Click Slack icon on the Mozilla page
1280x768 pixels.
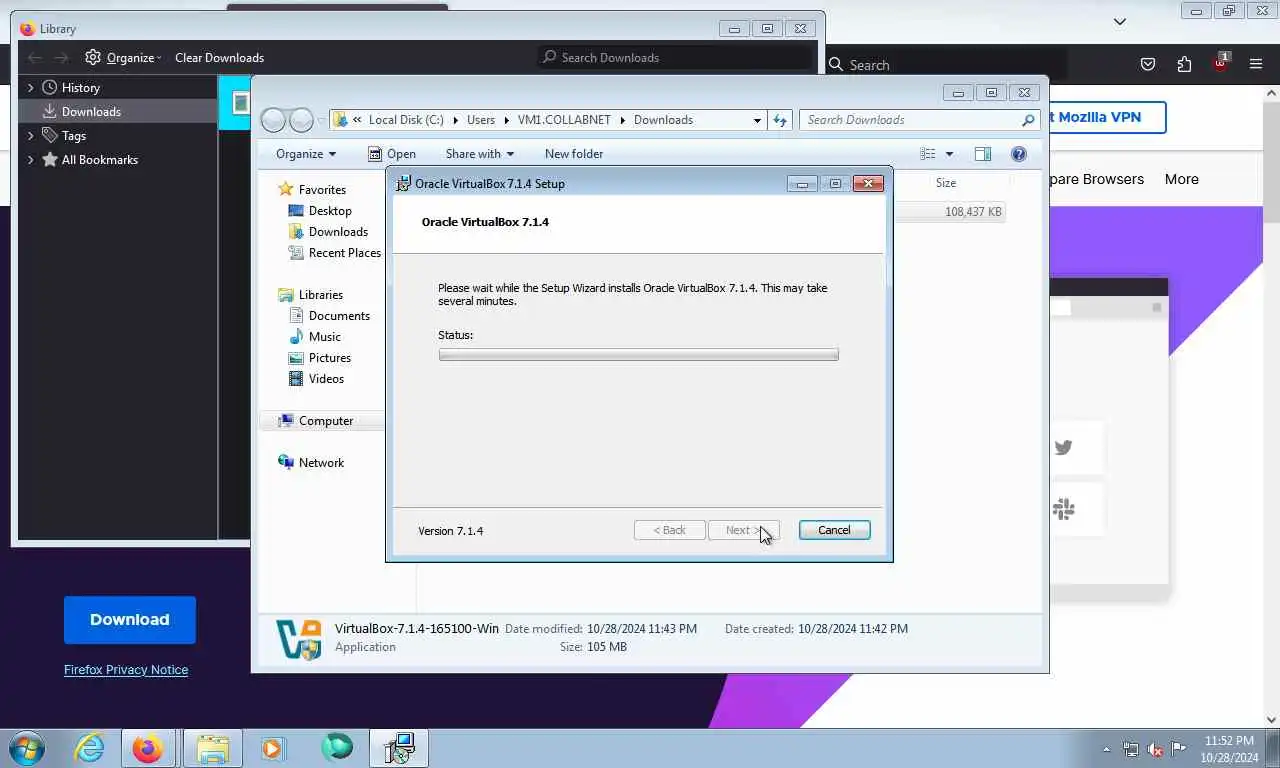pyautogui.click(x=1063, y=510)
